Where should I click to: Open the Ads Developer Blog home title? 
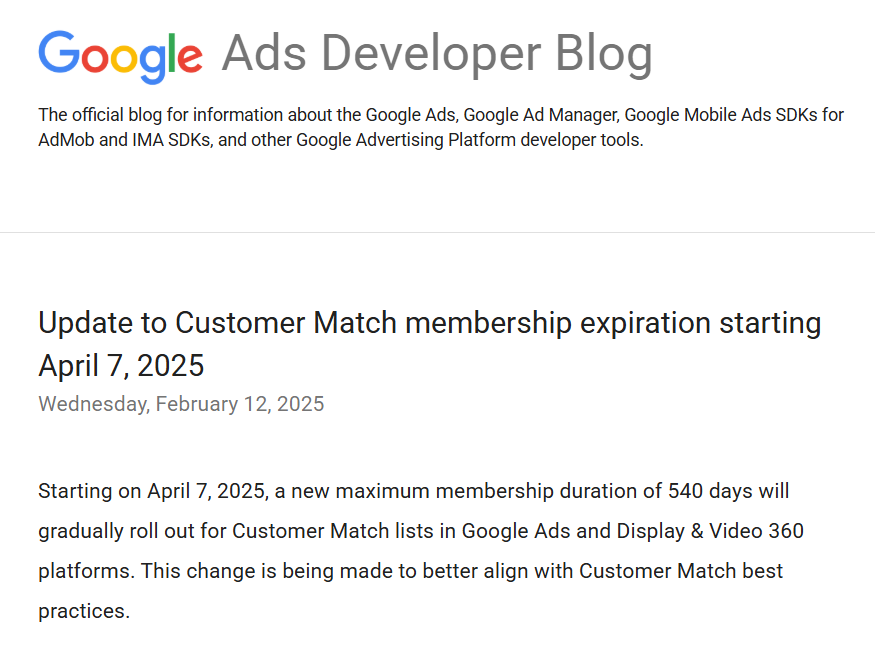click(x=437, y=54)
